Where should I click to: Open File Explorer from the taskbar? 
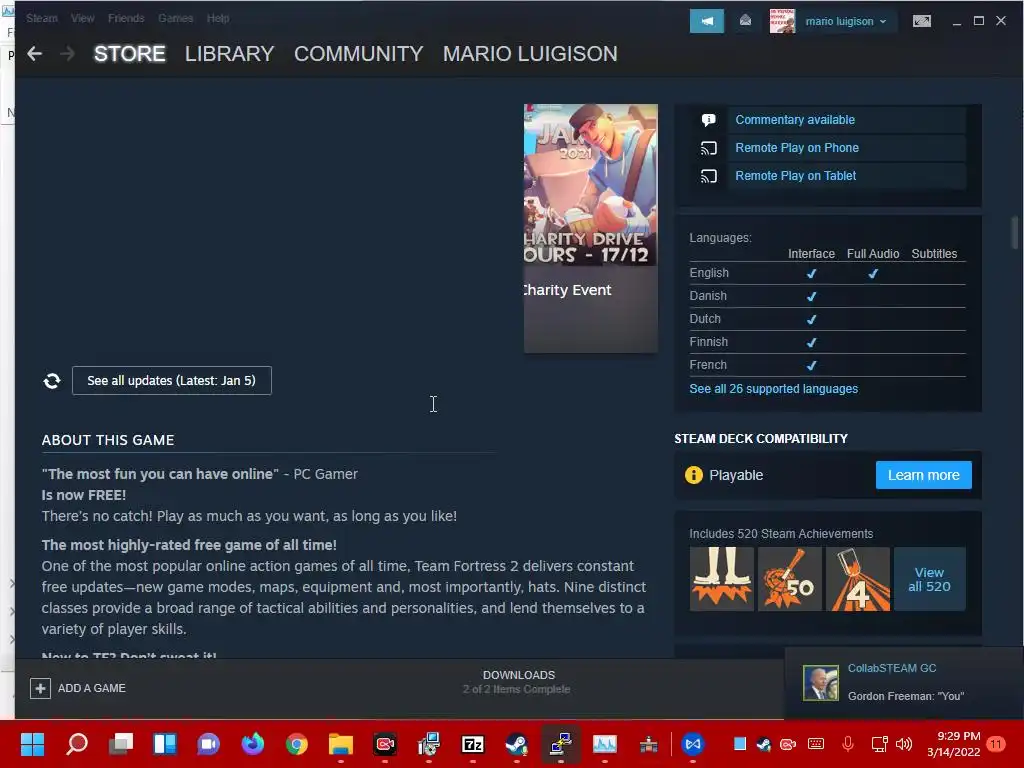(x=340, y=744)
